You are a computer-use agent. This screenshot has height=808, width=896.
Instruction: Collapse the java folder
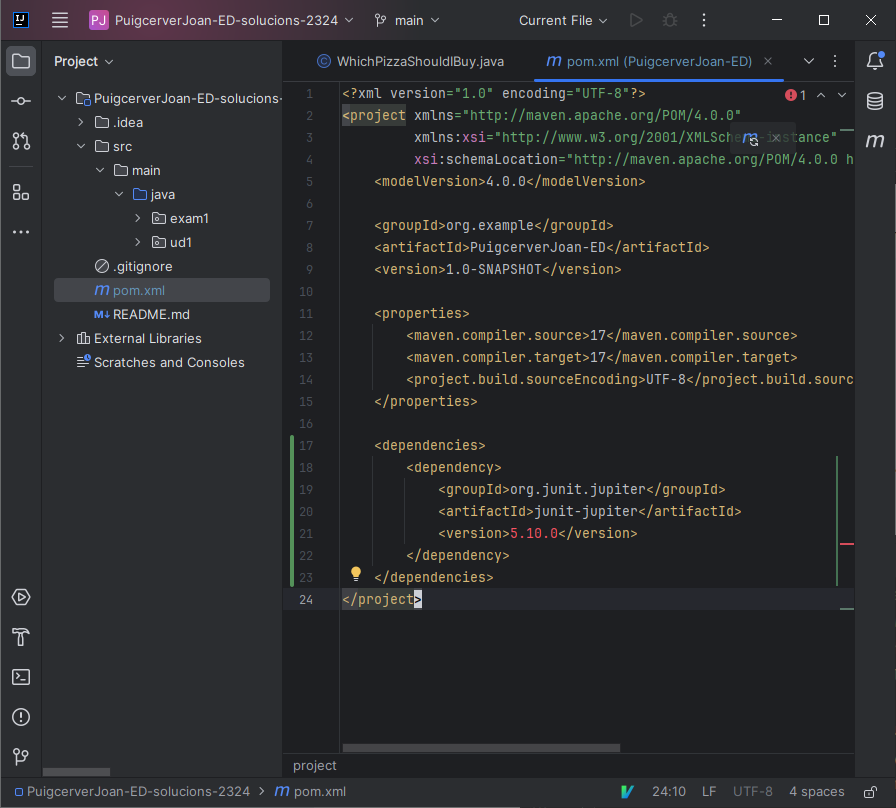[119, 194]
